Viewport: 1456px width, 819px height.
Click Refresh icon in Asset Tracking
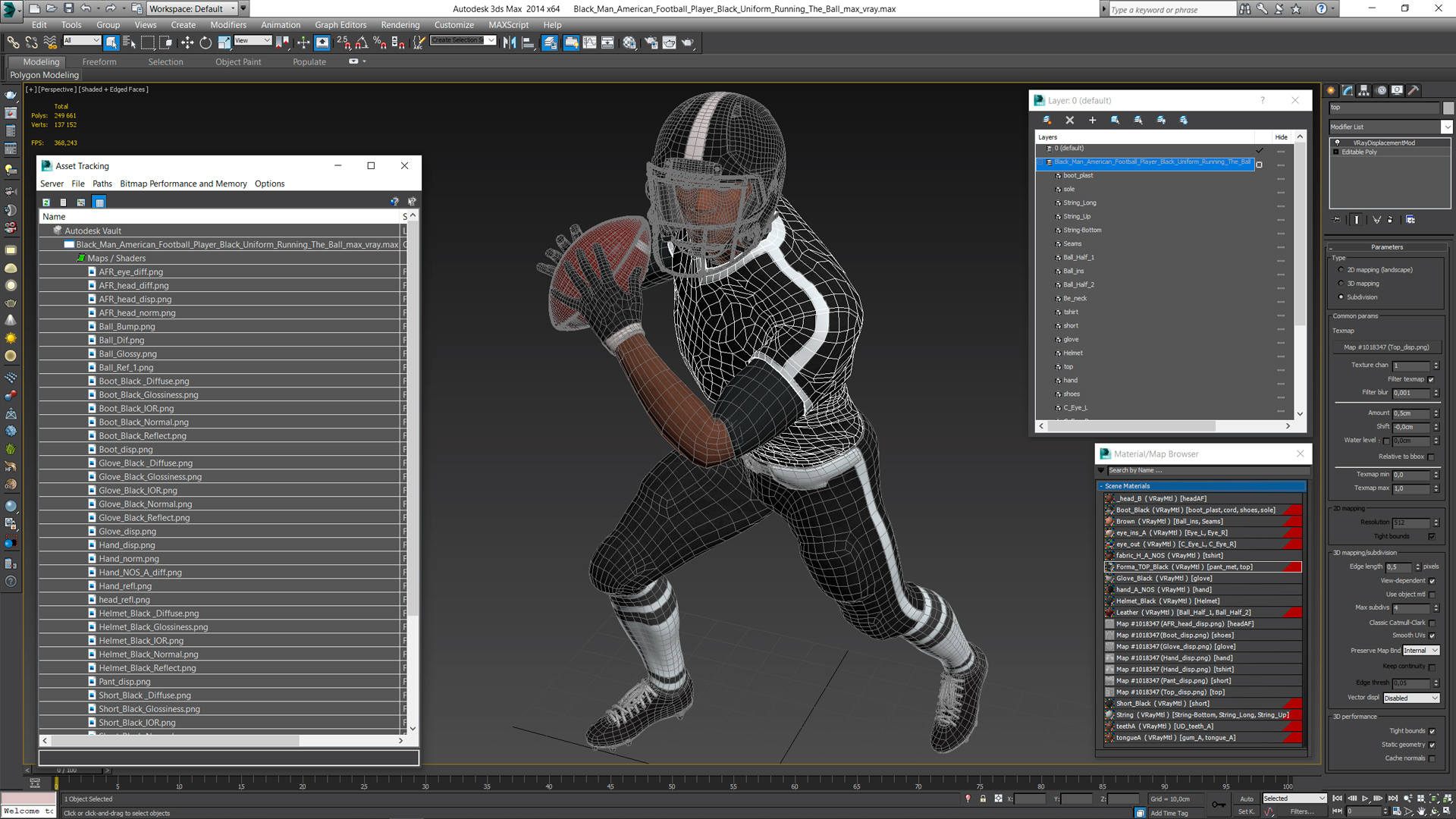point(46,202)
